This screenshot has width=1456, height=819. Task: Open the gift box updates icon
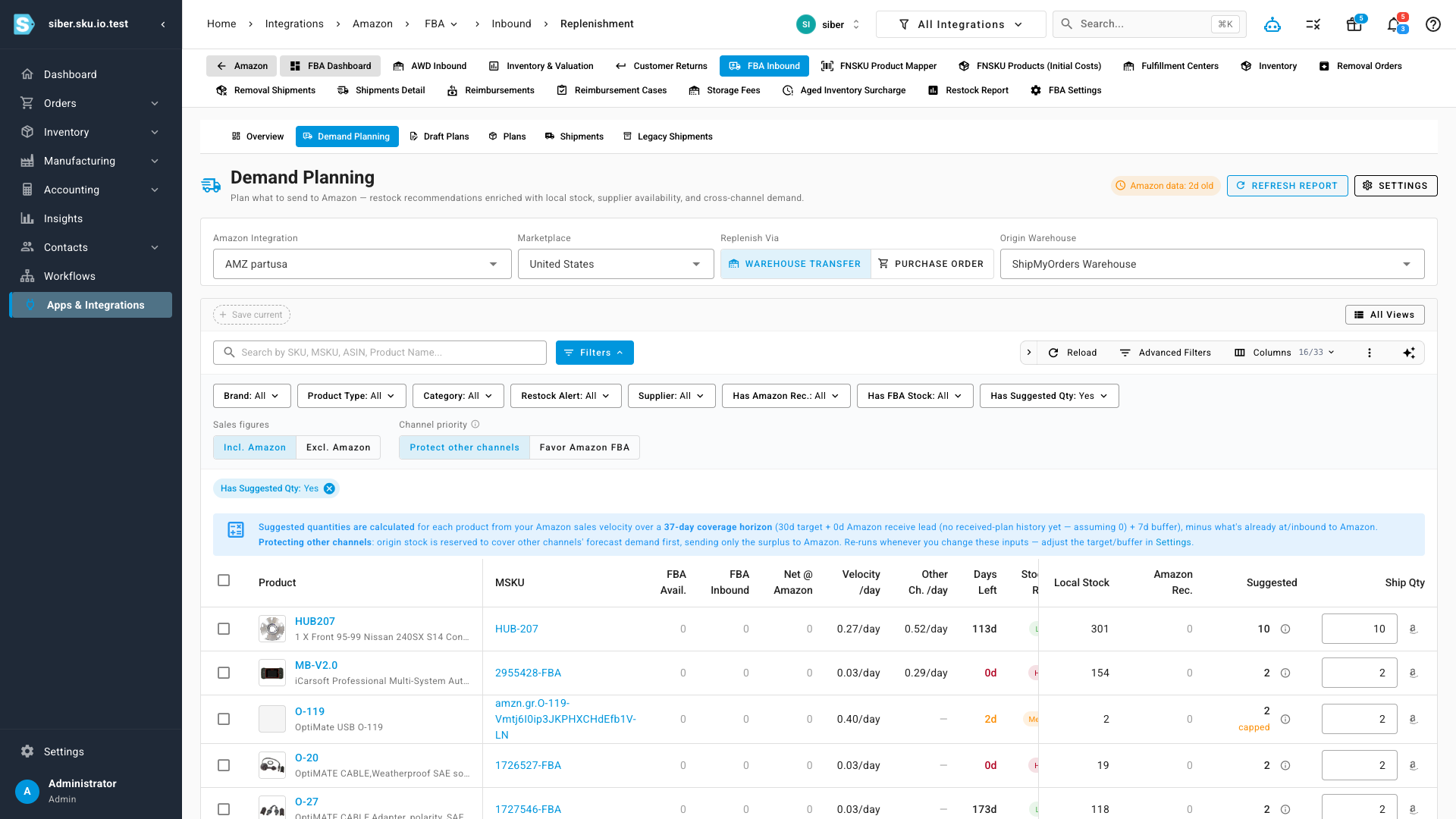coord(1354,24)
